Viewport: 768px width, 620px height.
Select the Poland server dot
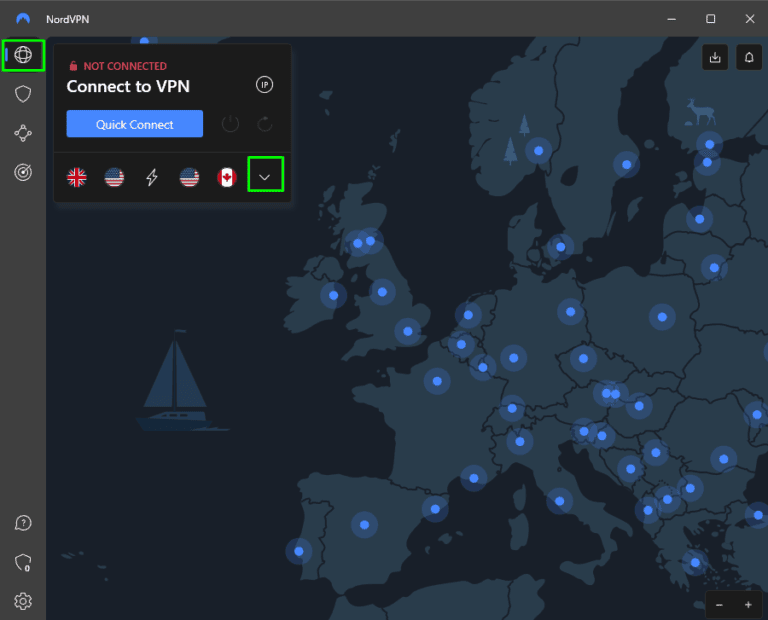(x=662, y=317)
